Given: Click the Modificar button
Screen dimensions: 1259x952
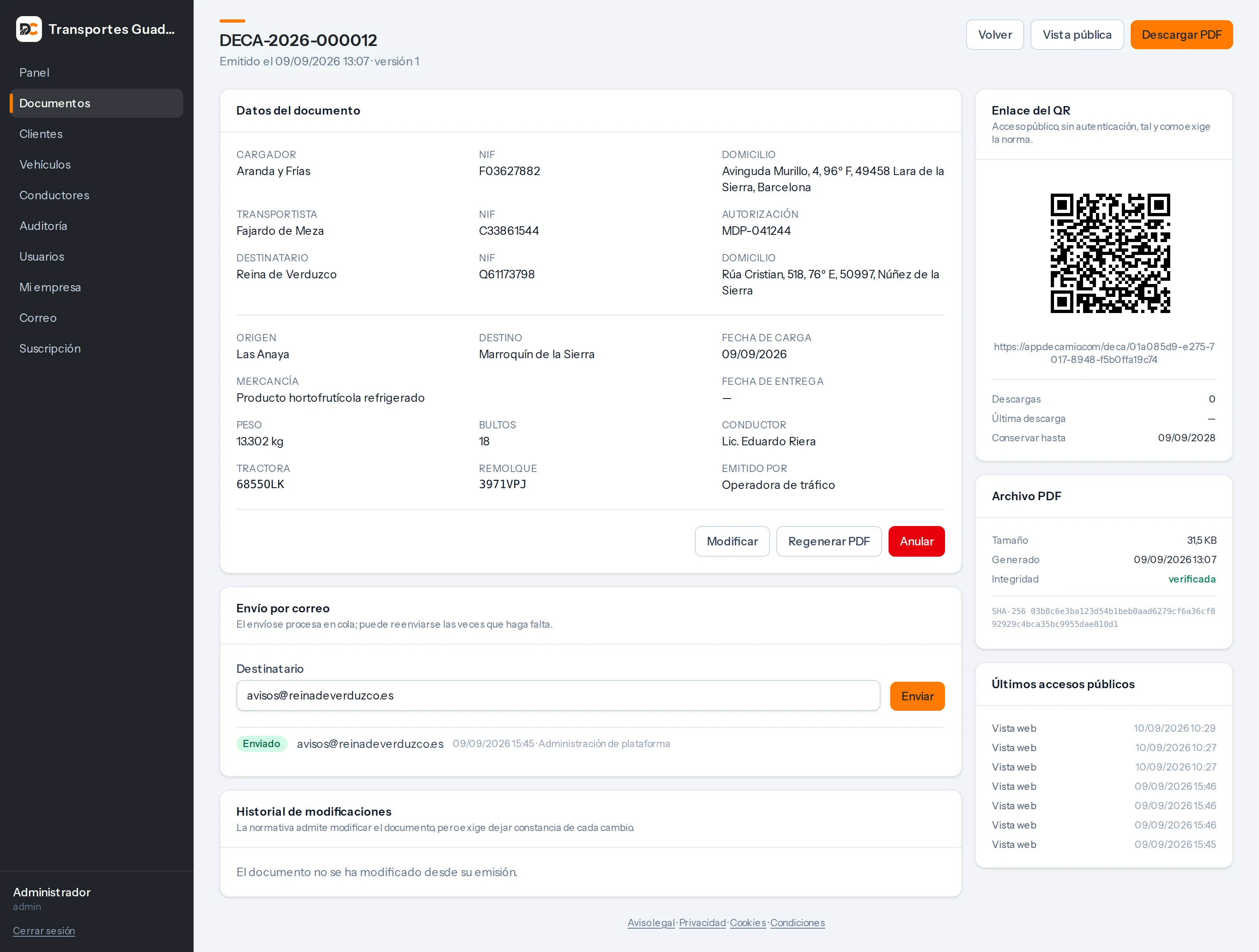Looking at the screenshot, I should click(x=731, y=541).
